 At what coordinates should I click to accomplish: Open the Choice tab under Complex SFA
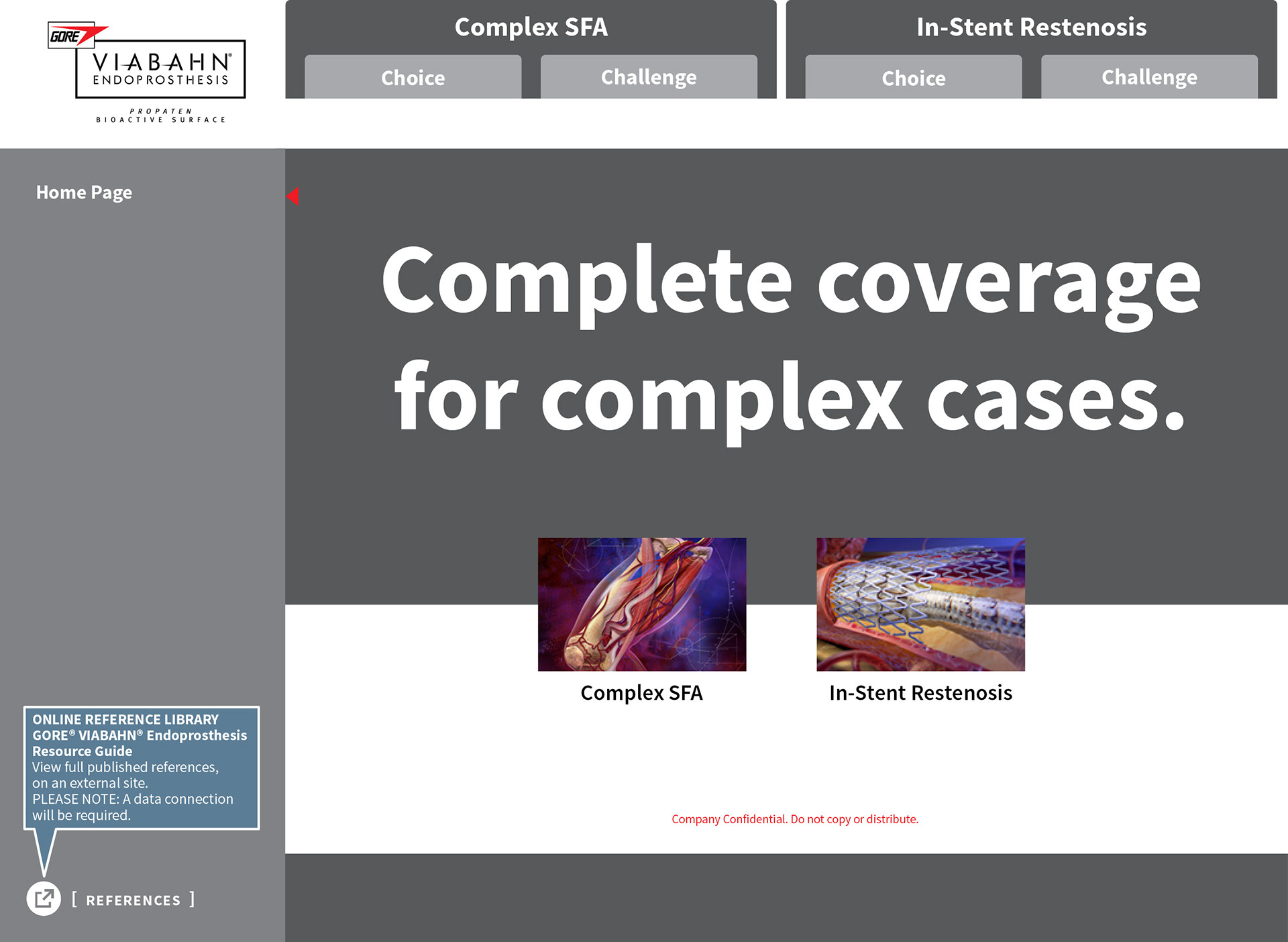tap(413, 77)
